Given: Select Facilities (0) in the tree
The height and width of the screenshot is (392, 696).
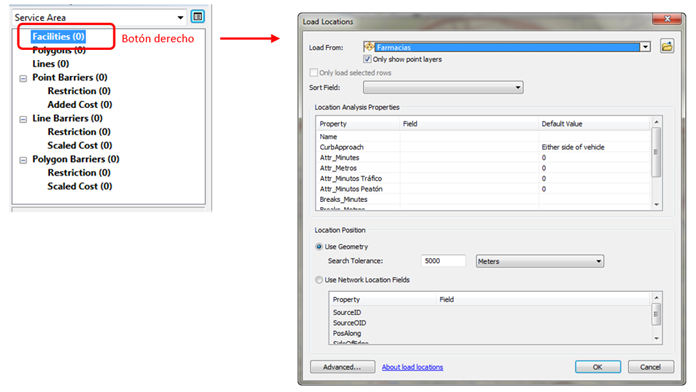Looking at the screenshot, I should point(58,36).
